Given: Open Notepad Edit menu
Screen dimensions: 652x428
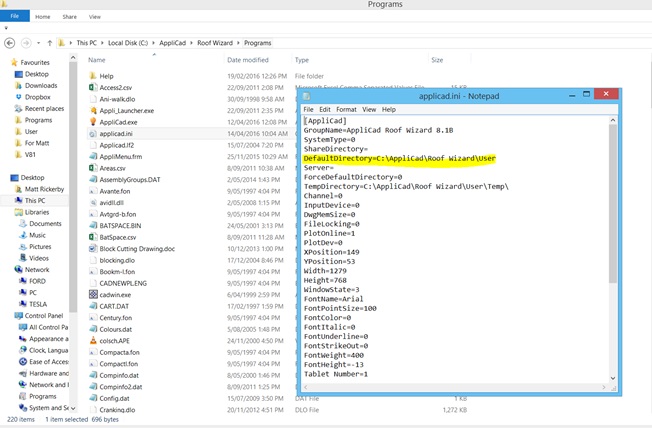Looking at the screenshot, I should click(x=325, y=109).
